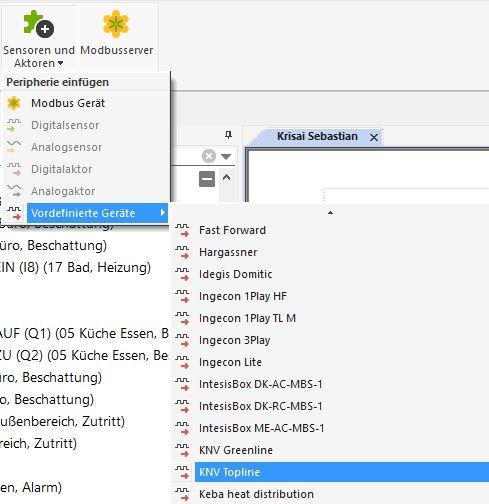Click the icon beside Idegis Domitic

point(182,274)
